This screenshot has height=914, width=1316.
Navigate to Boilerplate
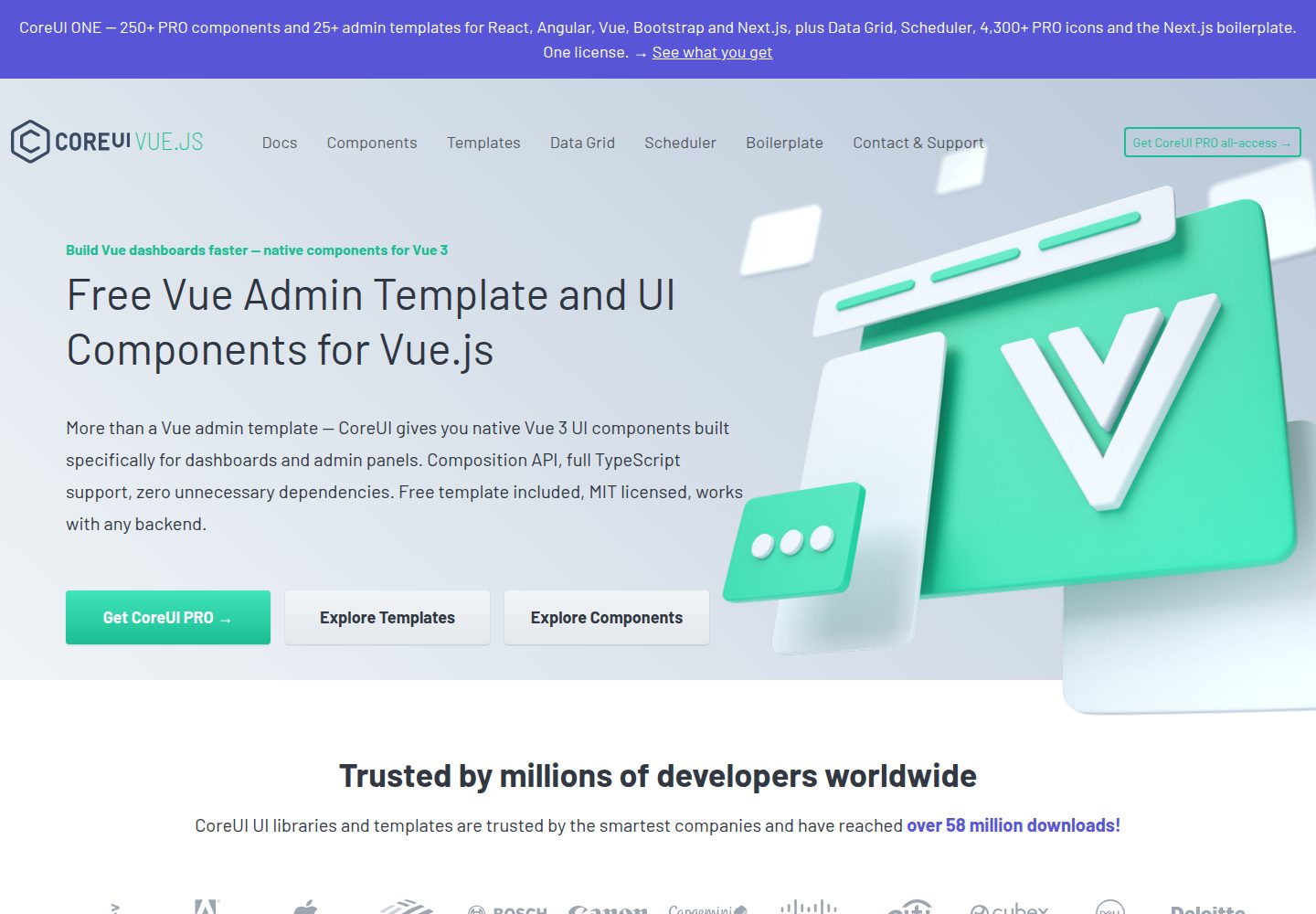pyautogui.click(x=784, y=143)
